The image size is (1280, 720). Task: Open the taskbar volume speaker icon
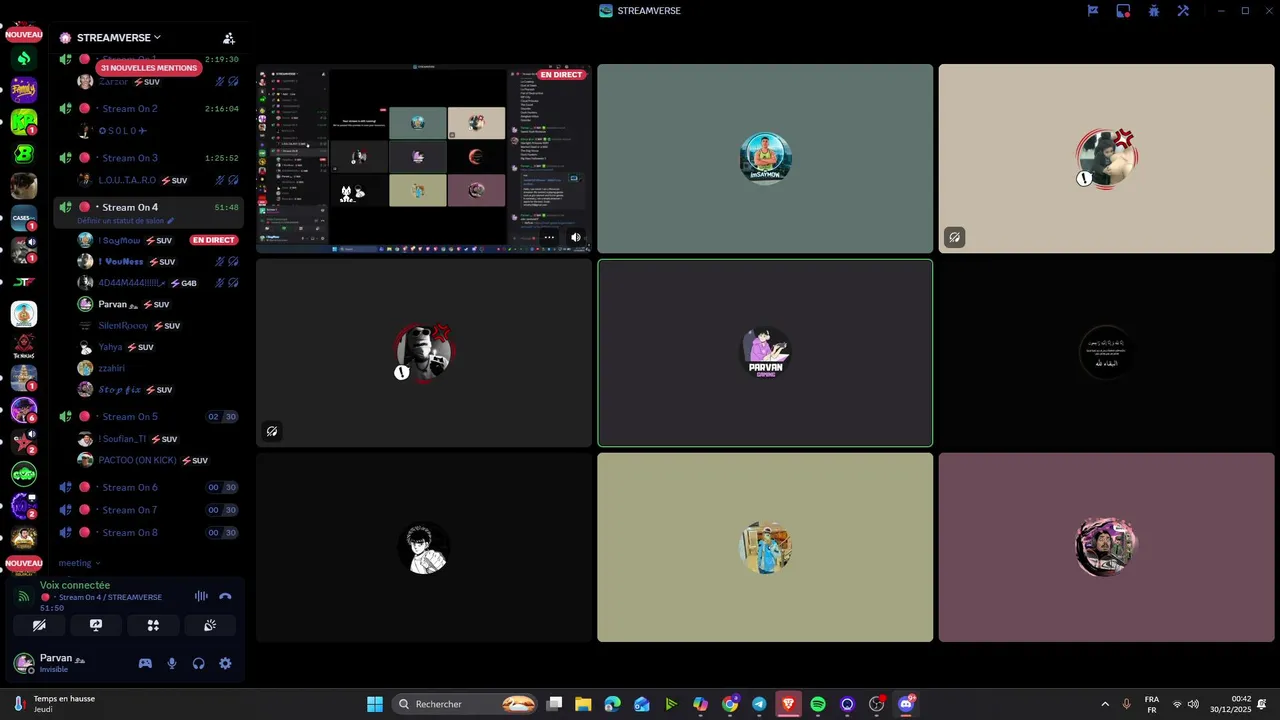point(1193,704)
